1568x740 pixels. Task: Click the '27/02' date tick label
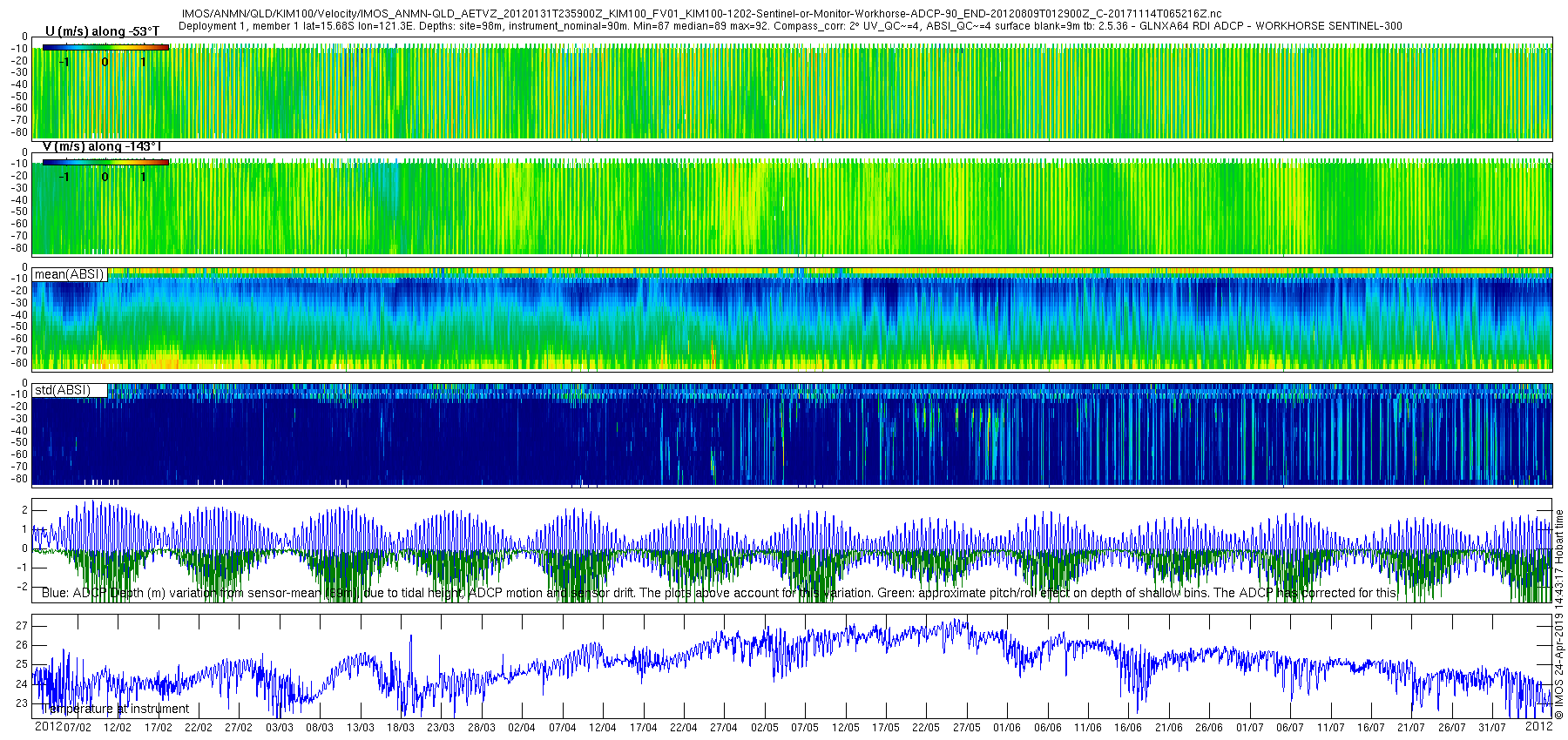pyautogui.click(x=239, y=727)
